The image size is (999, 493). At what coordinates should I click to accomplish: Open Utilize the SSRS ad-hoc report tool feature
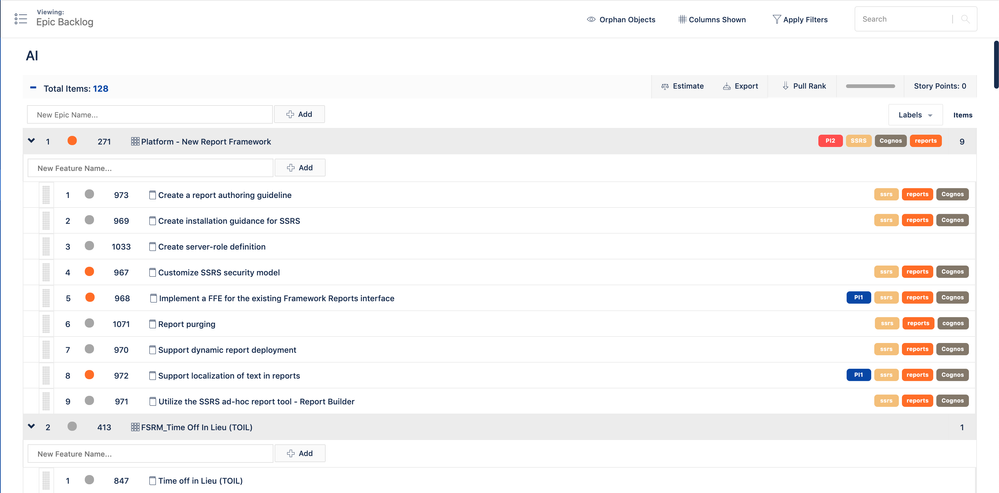(x=257, y=402)
